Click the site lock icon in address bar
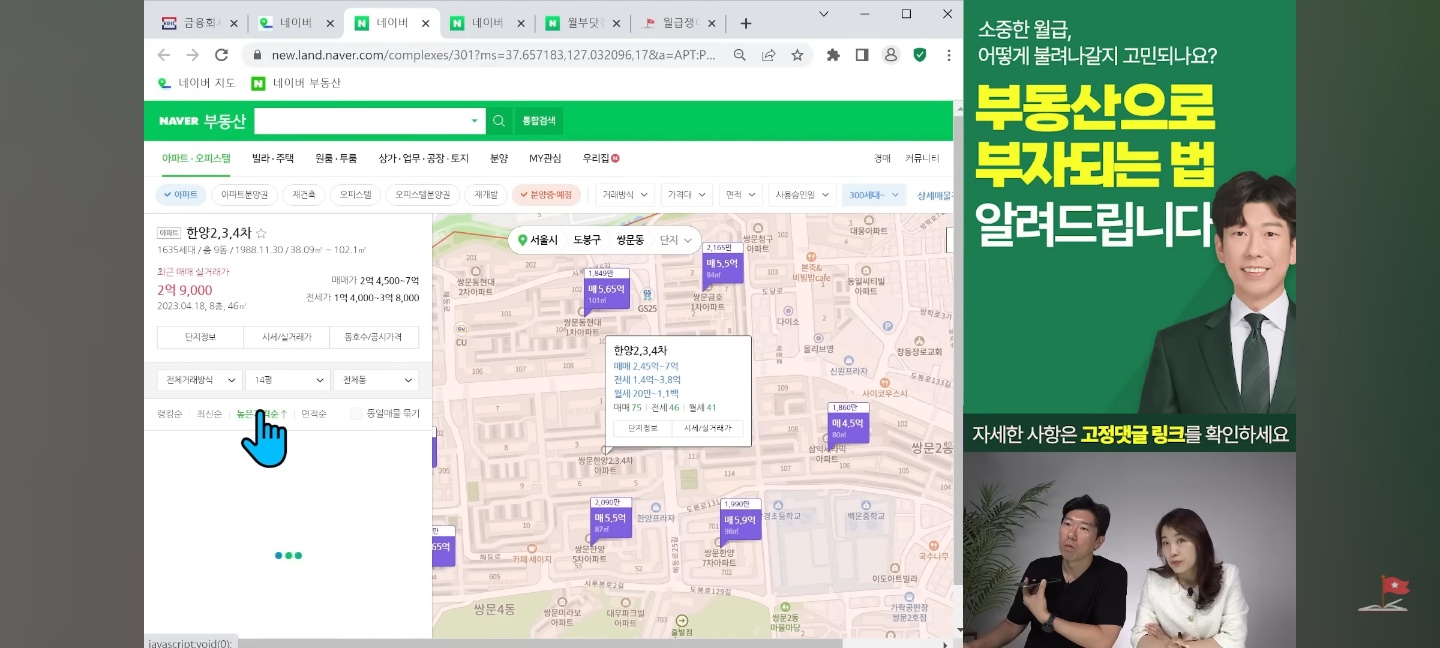 (x=257, y=55)
